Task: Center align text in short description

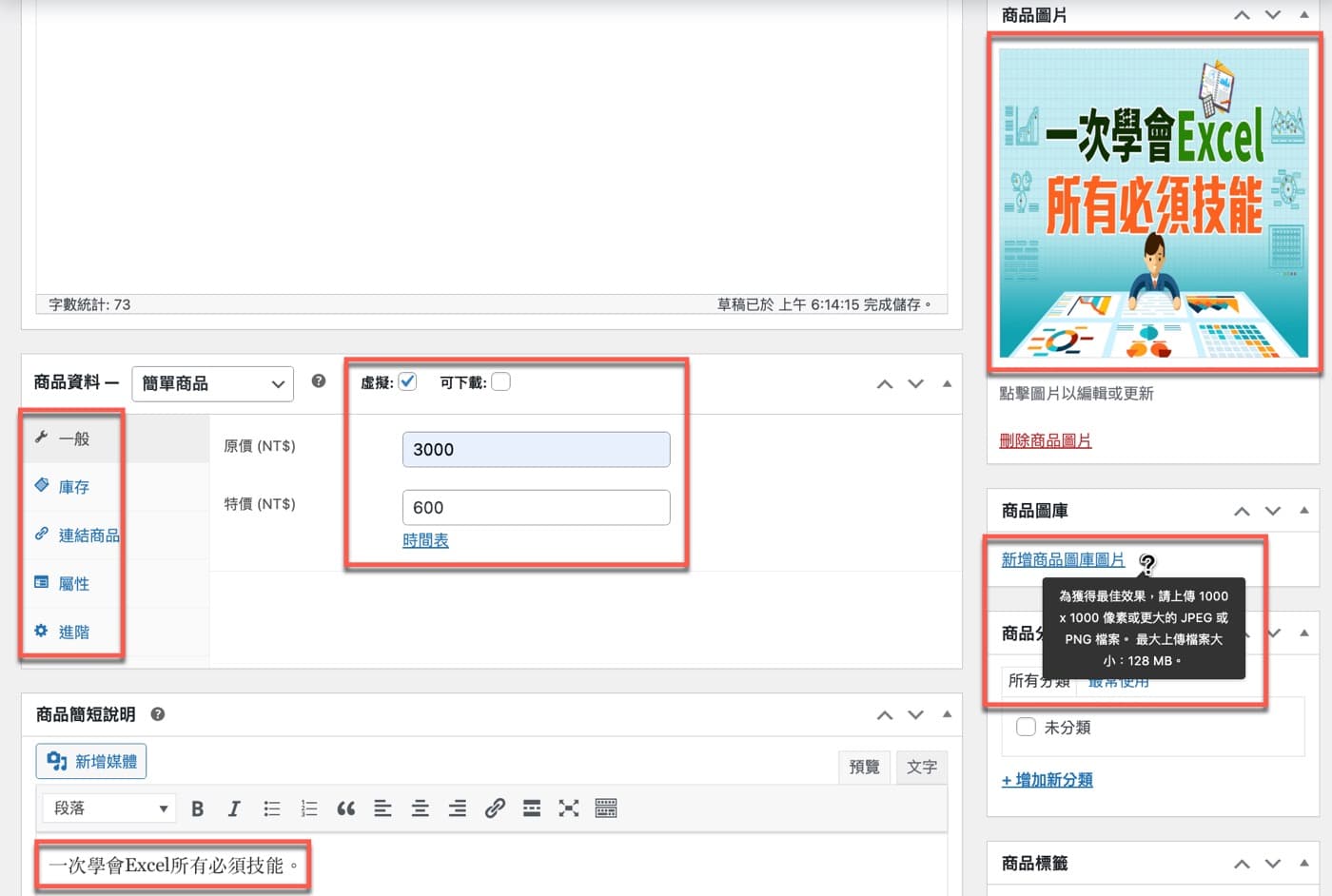Action: (421, 808)
